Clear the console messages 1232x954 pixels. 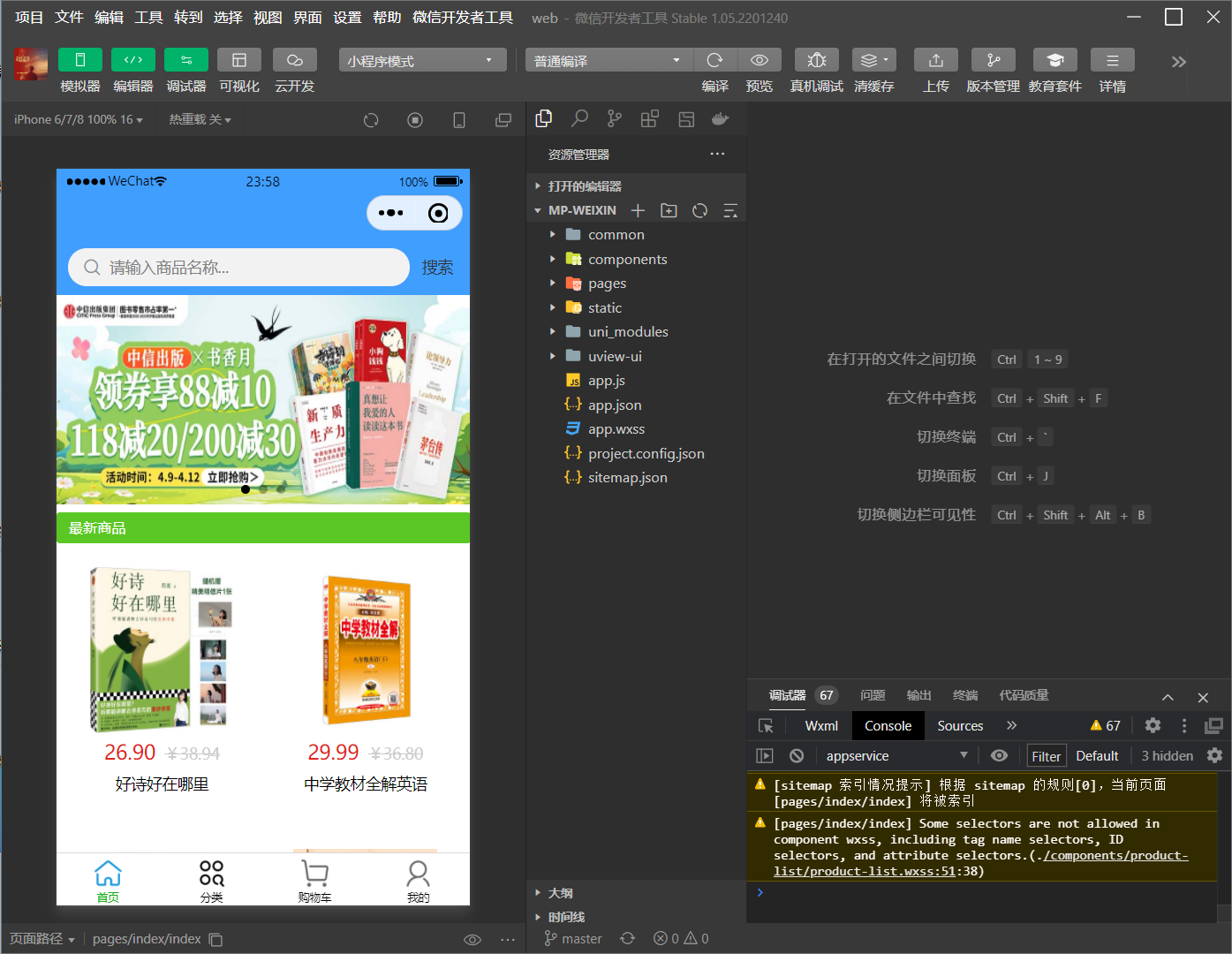pyautogui.click(x=797, y=756)
